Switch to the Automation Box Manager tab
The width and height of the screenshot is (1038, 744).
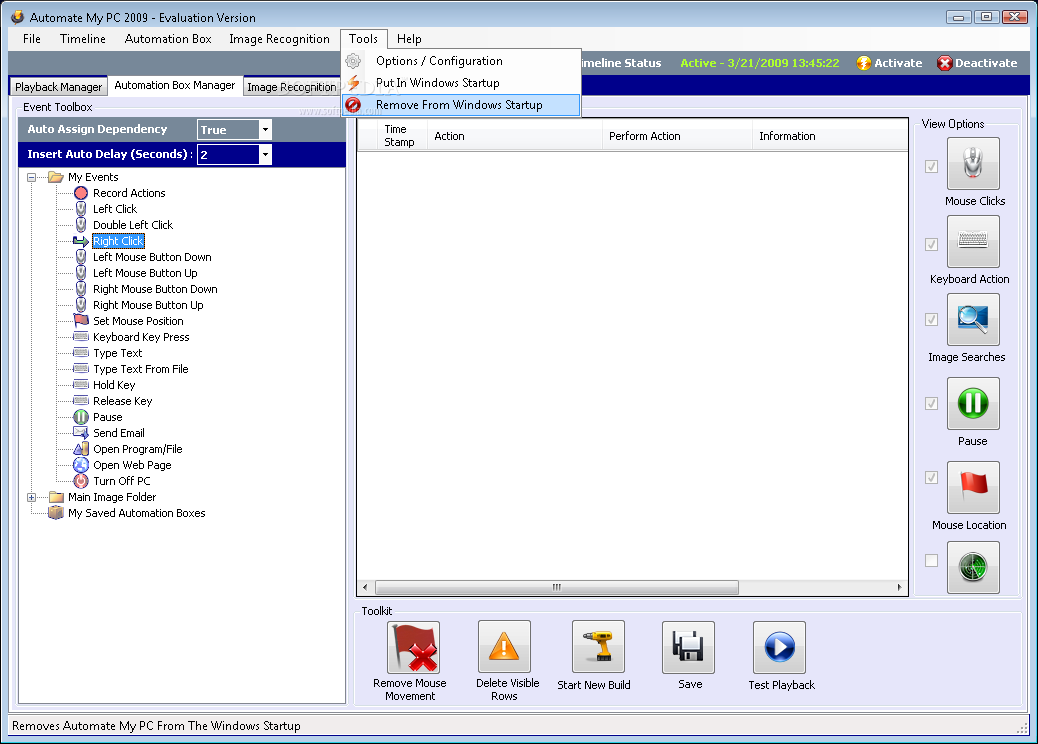click(175, 85)
